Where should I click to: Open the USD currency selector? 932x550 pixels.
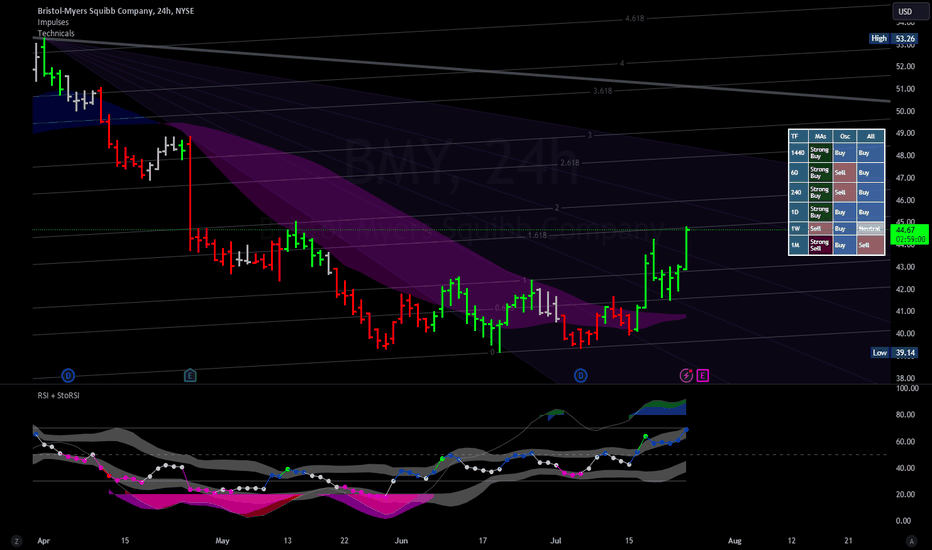[910, 11]
